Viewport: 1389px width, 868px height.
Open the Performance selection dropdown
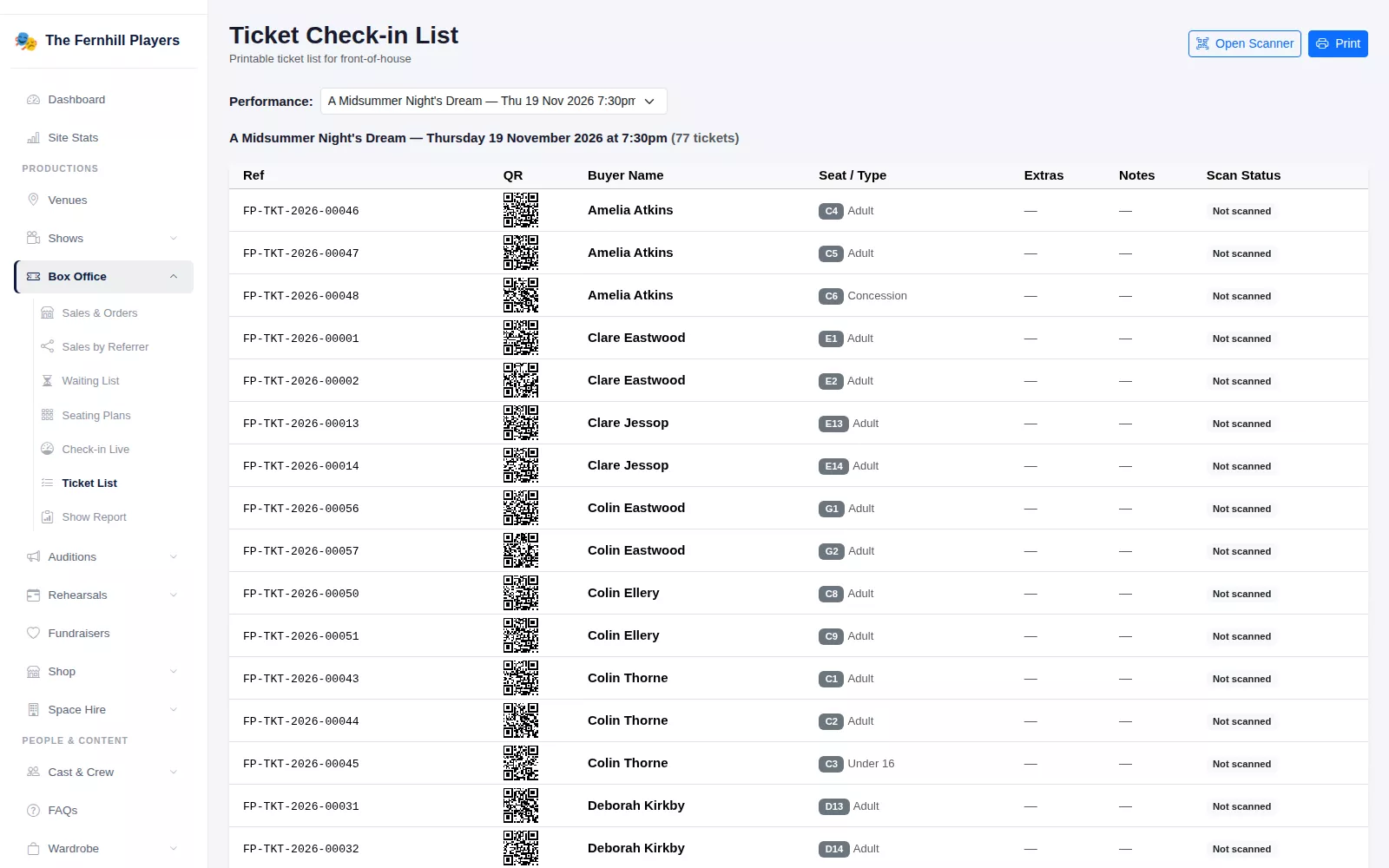point(493,101)
